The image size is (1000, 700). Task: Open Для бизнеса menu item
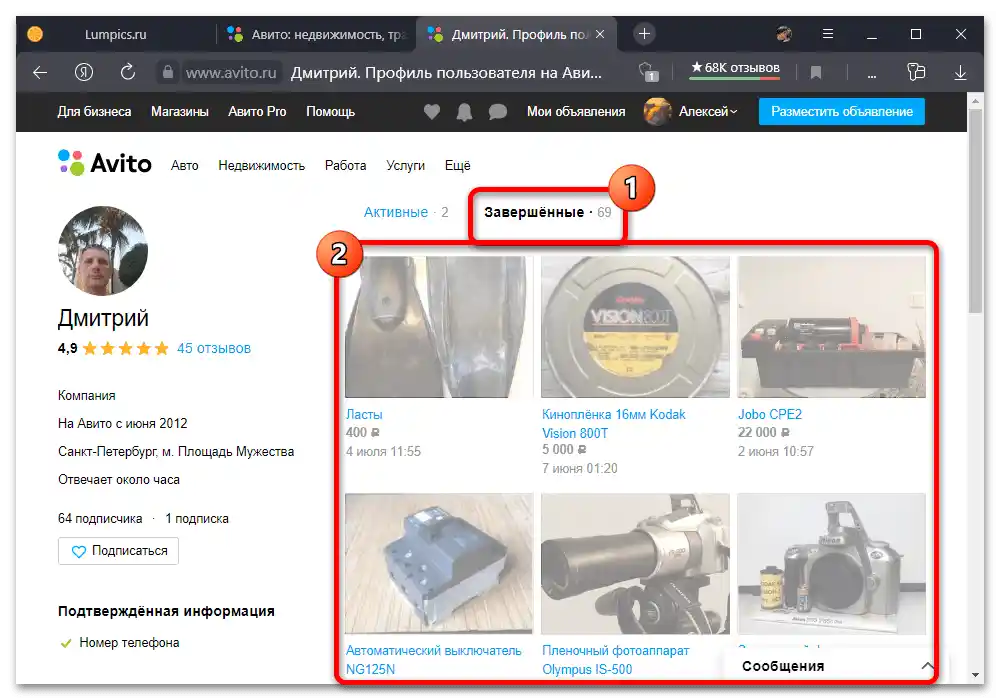coord(94,112)
